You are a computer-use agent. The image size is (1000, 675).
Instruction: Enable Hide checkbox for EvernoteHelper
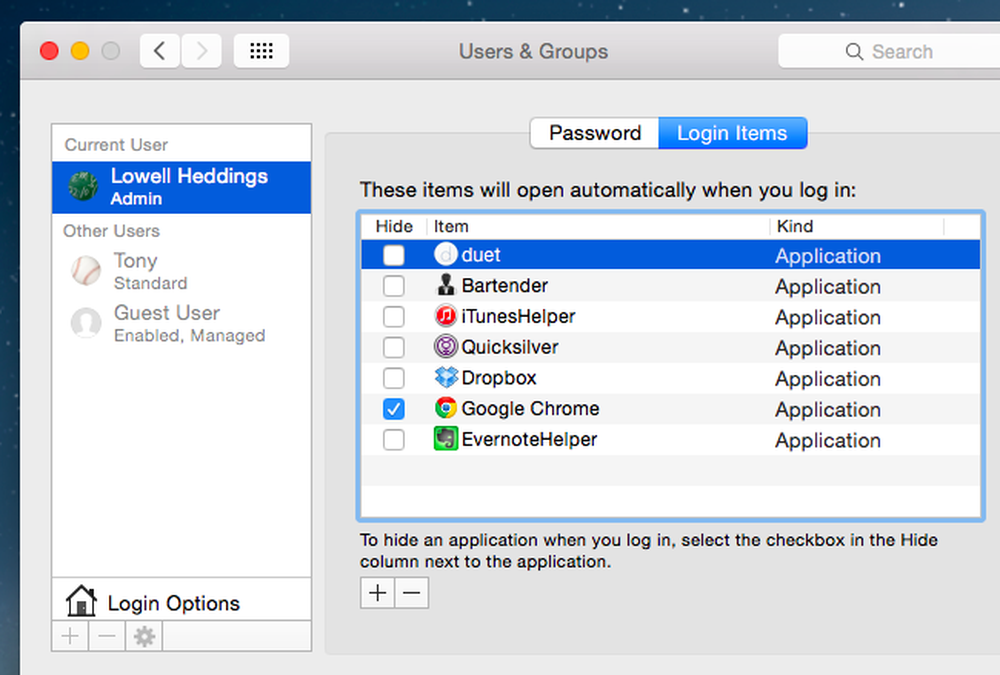coord(393,440)
